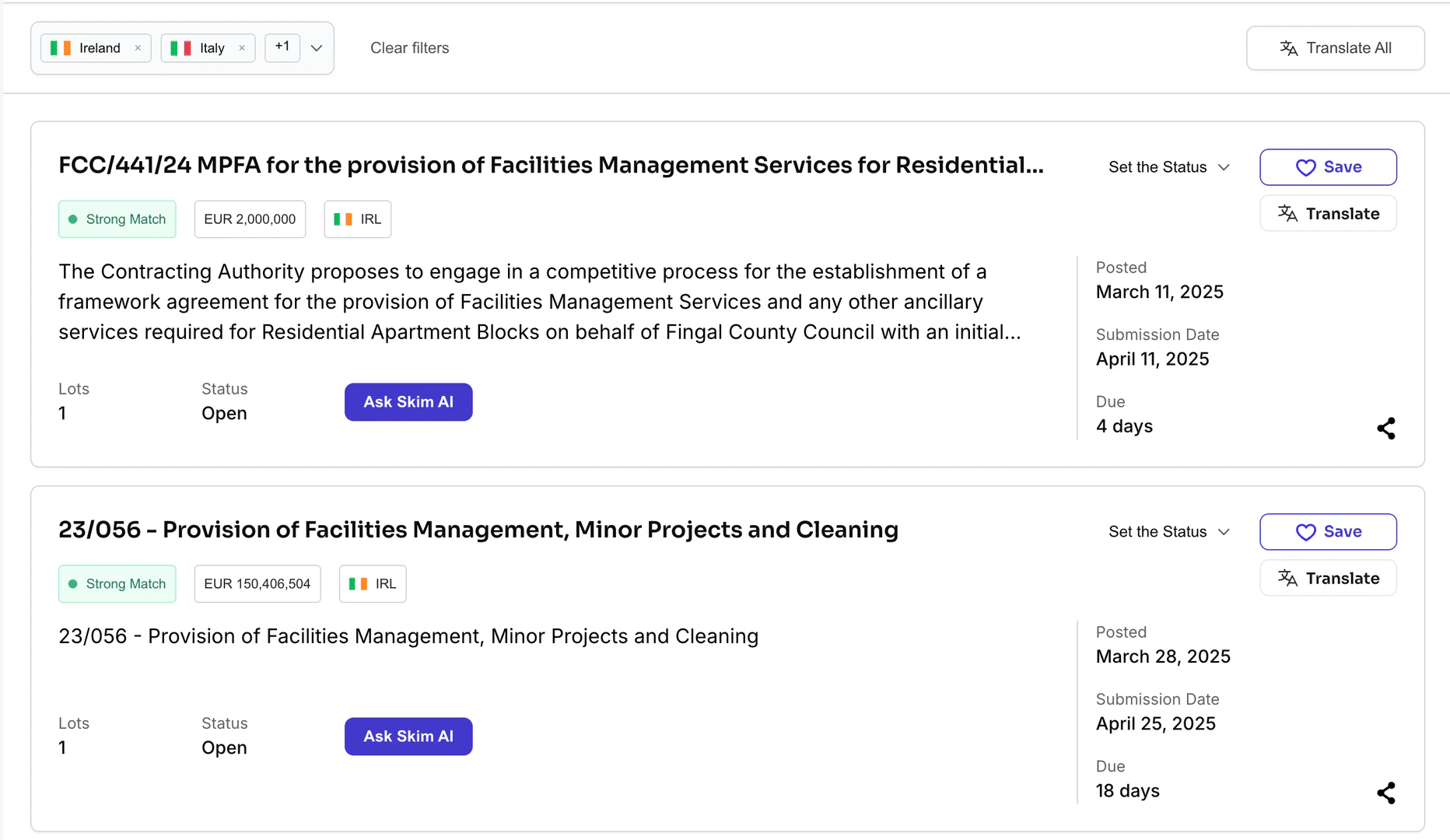Click the IRL flag tag on 23/056 tender
This screenshot has height=840, width=1450.
[x=373, y=584]
